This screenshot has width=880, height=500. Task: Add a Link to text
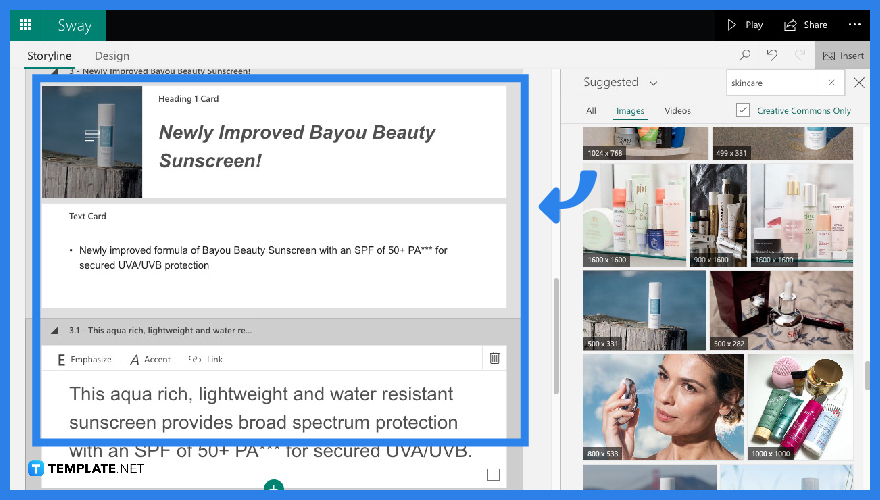pyautogui.click(x=205, y=359)
